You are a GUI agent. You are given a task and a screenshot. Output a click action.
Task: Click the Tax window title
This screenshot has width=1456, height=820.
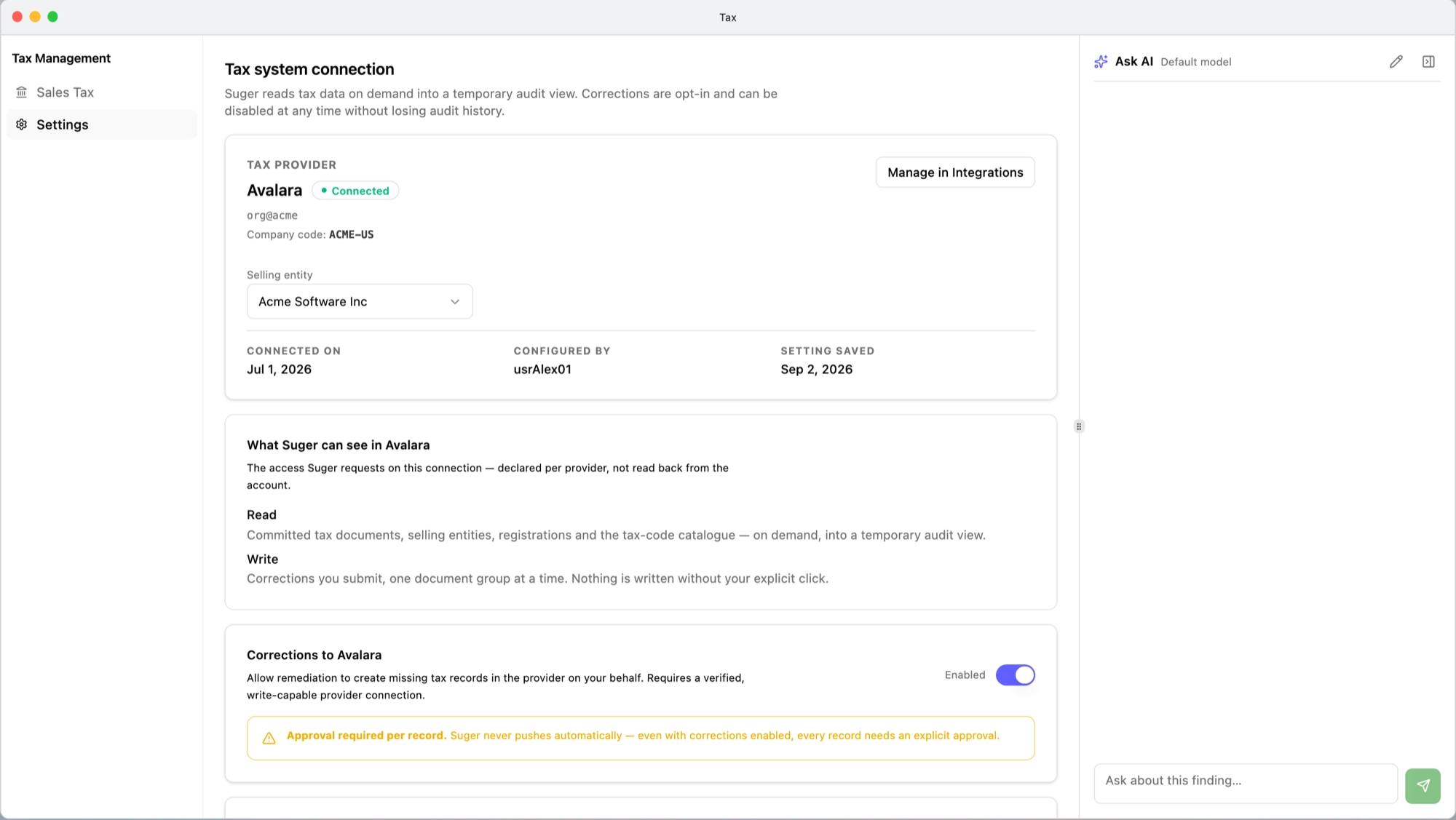728,17
